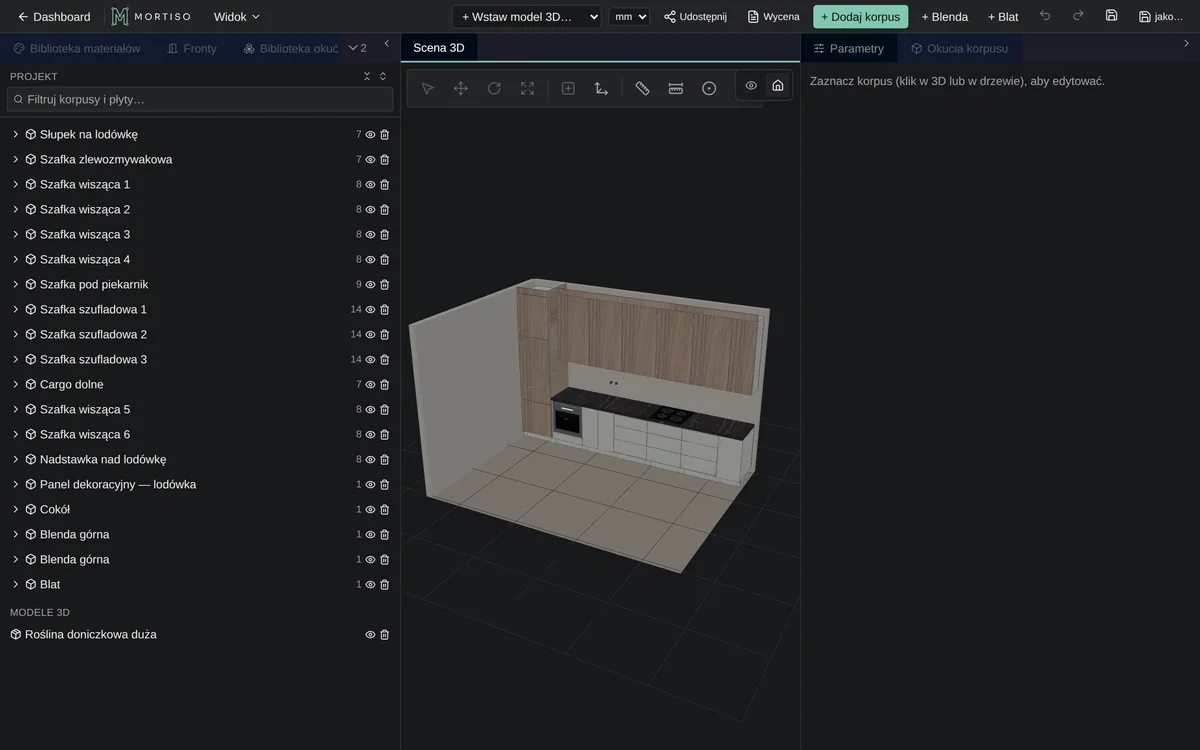Expand the Blat tree item

15,584
